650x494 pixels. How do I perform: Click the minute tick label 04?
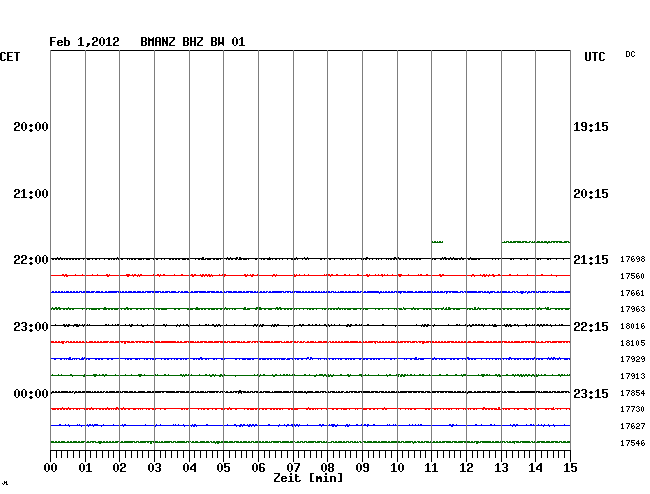(189, 468)
